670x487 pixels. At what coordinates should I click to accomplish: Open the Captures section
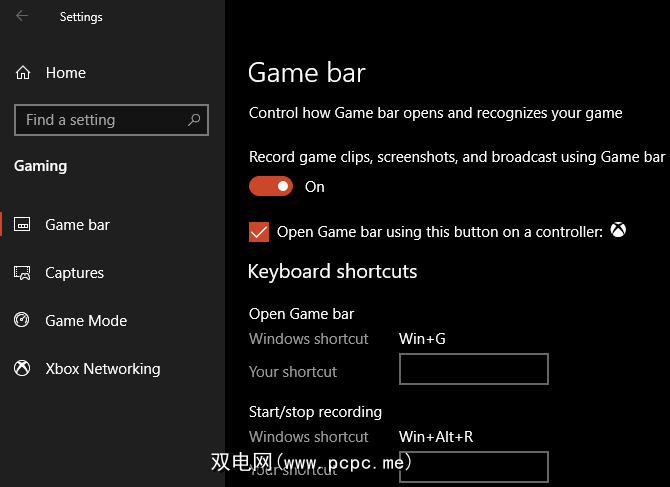click(x=74, y=273)
